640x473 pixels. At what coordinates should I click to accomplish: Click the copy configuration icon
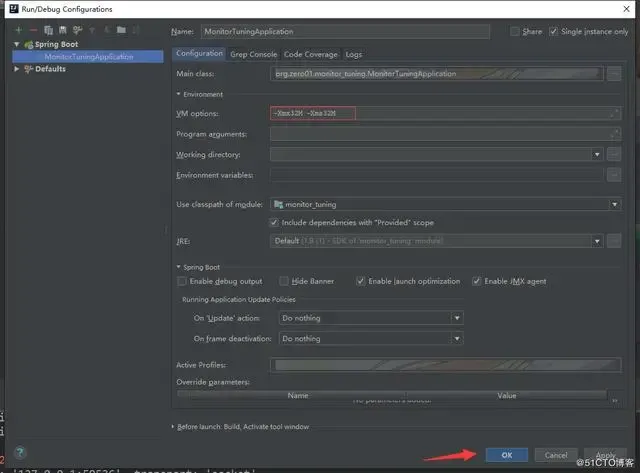coord(49,30)
